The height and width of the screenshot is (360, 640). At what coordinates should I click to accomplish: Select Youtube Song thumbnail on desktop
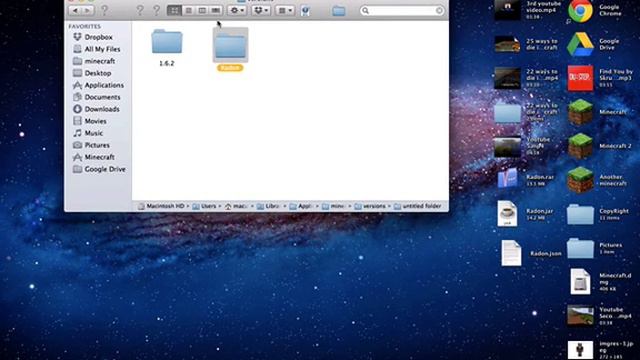click(507, 146)
